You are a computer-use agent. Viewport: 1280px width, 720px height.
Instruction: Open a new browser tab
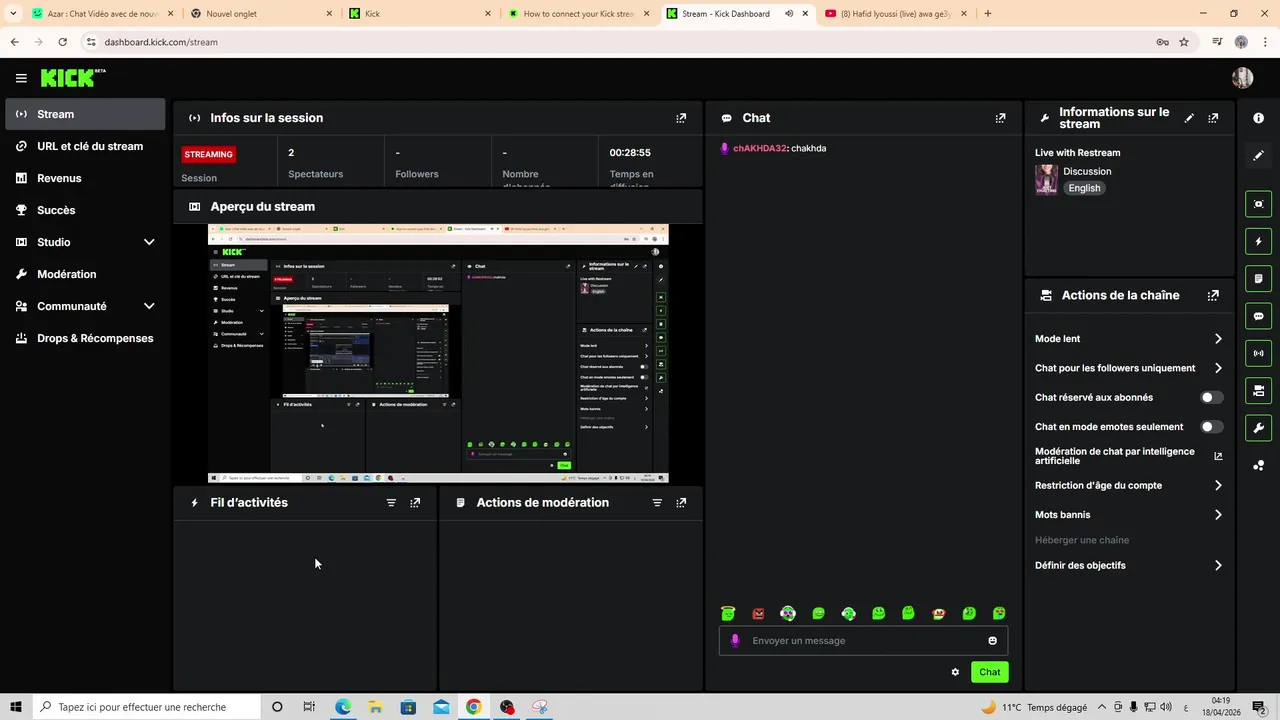point(988,14)
